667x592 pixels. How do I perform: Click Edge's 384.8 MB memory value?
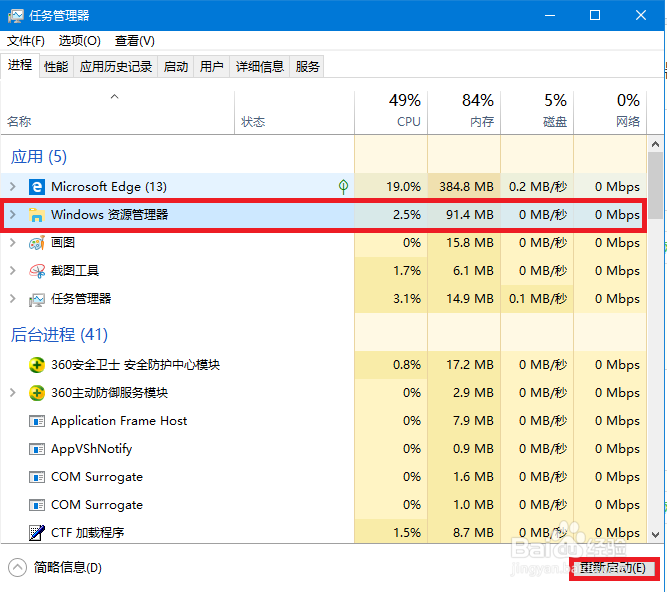(x=466, y=187)
